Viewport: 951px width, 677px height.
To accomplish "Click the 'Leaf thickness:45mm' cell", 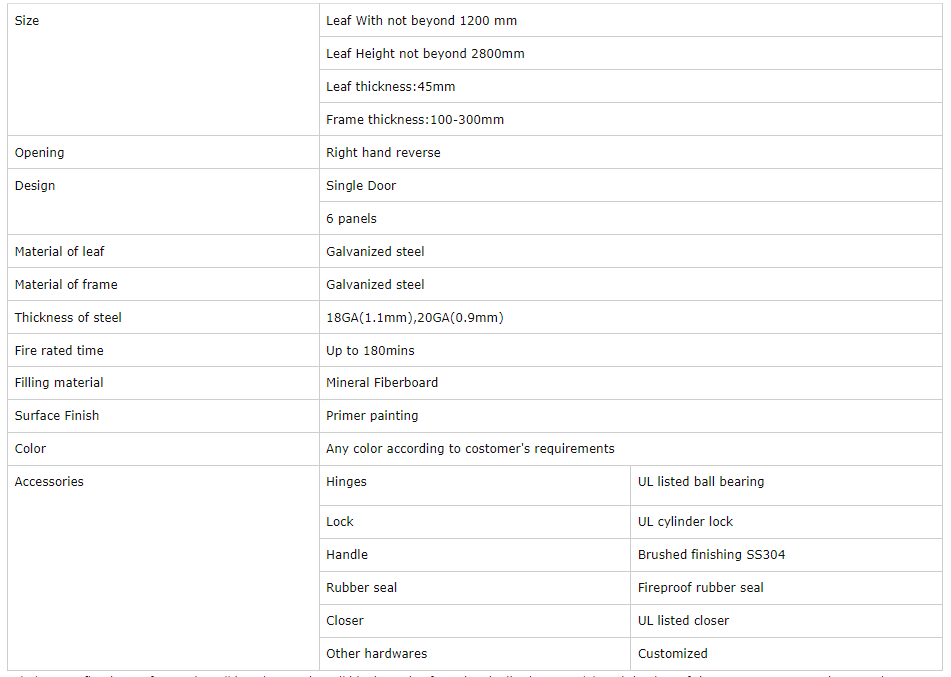I will pyautogui.click(x=390, y=87).
